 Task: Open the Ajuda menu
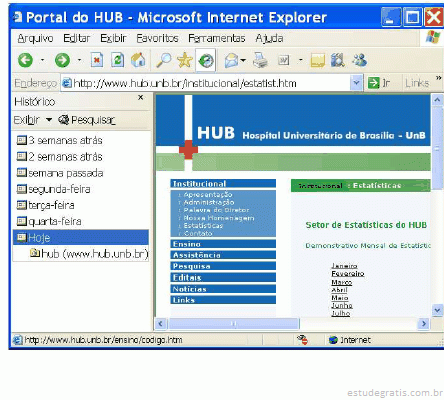269,38
